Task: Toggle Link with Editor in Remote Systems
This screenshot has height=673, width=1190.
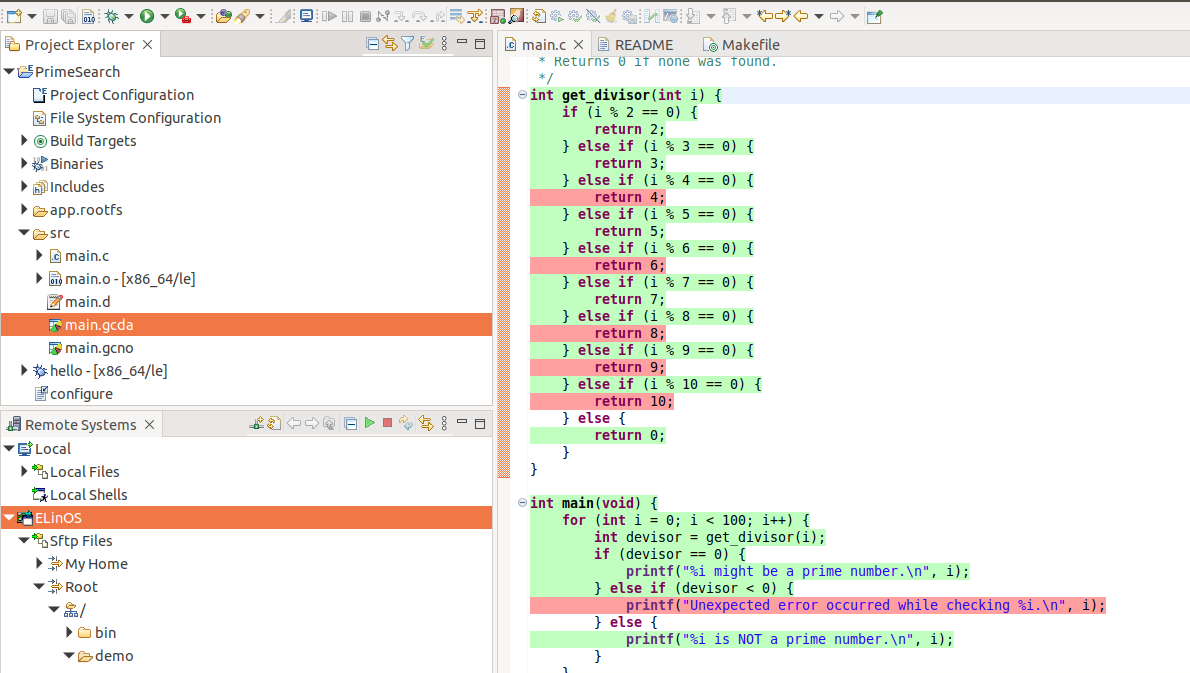Action: pos(426,424)
